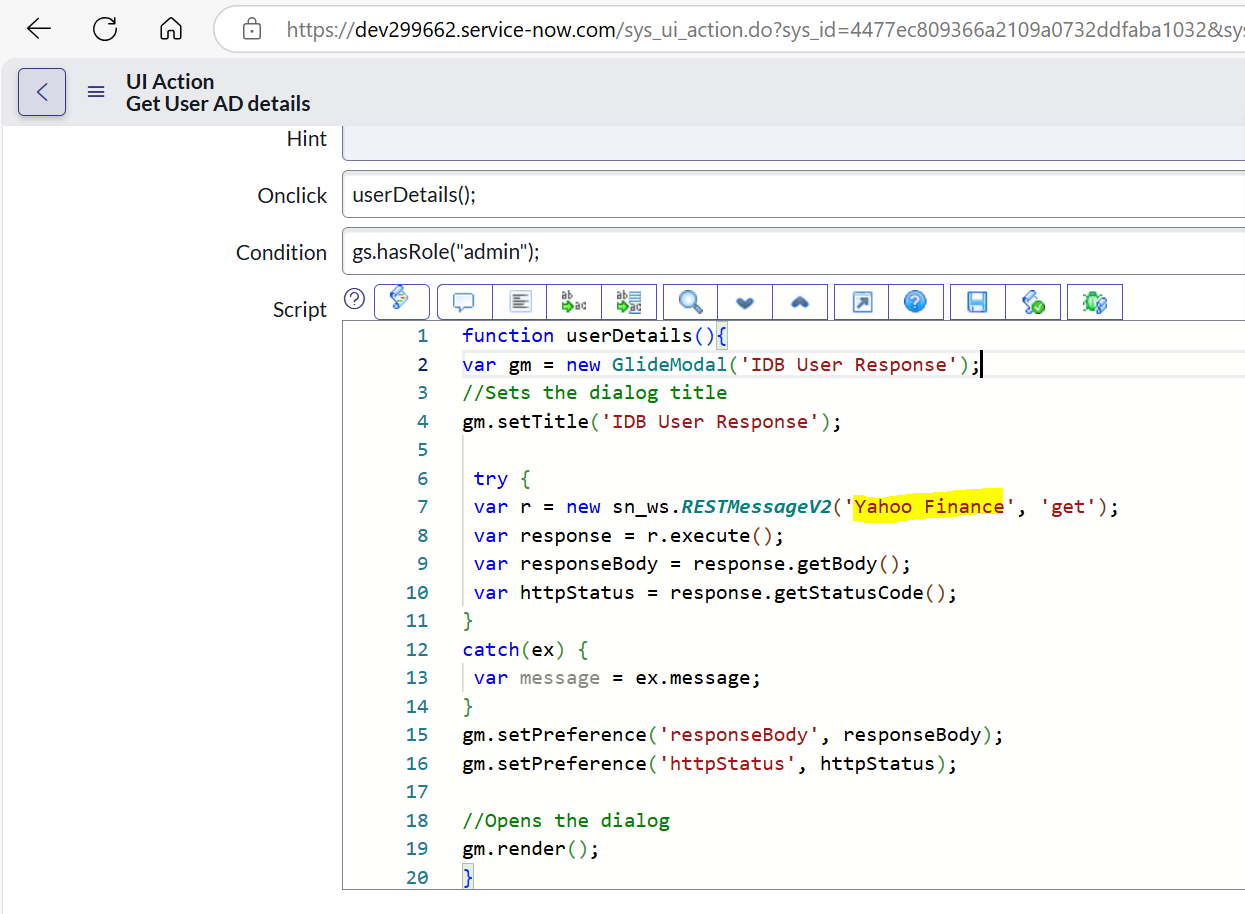
Task: Click the GlideModal line 2 code
Action: click(722, 365)
